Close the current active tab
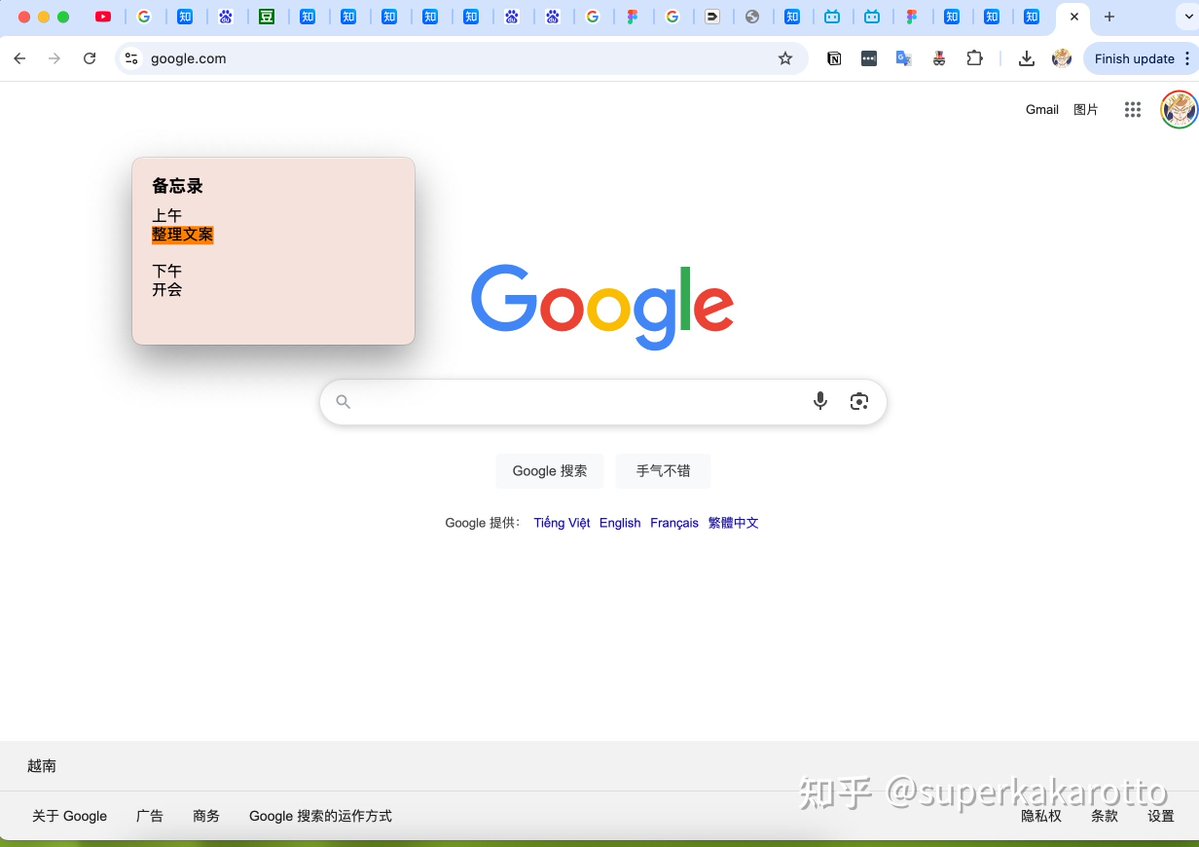Viewport: 1199px width, 847px height. tap(1074, 17)
